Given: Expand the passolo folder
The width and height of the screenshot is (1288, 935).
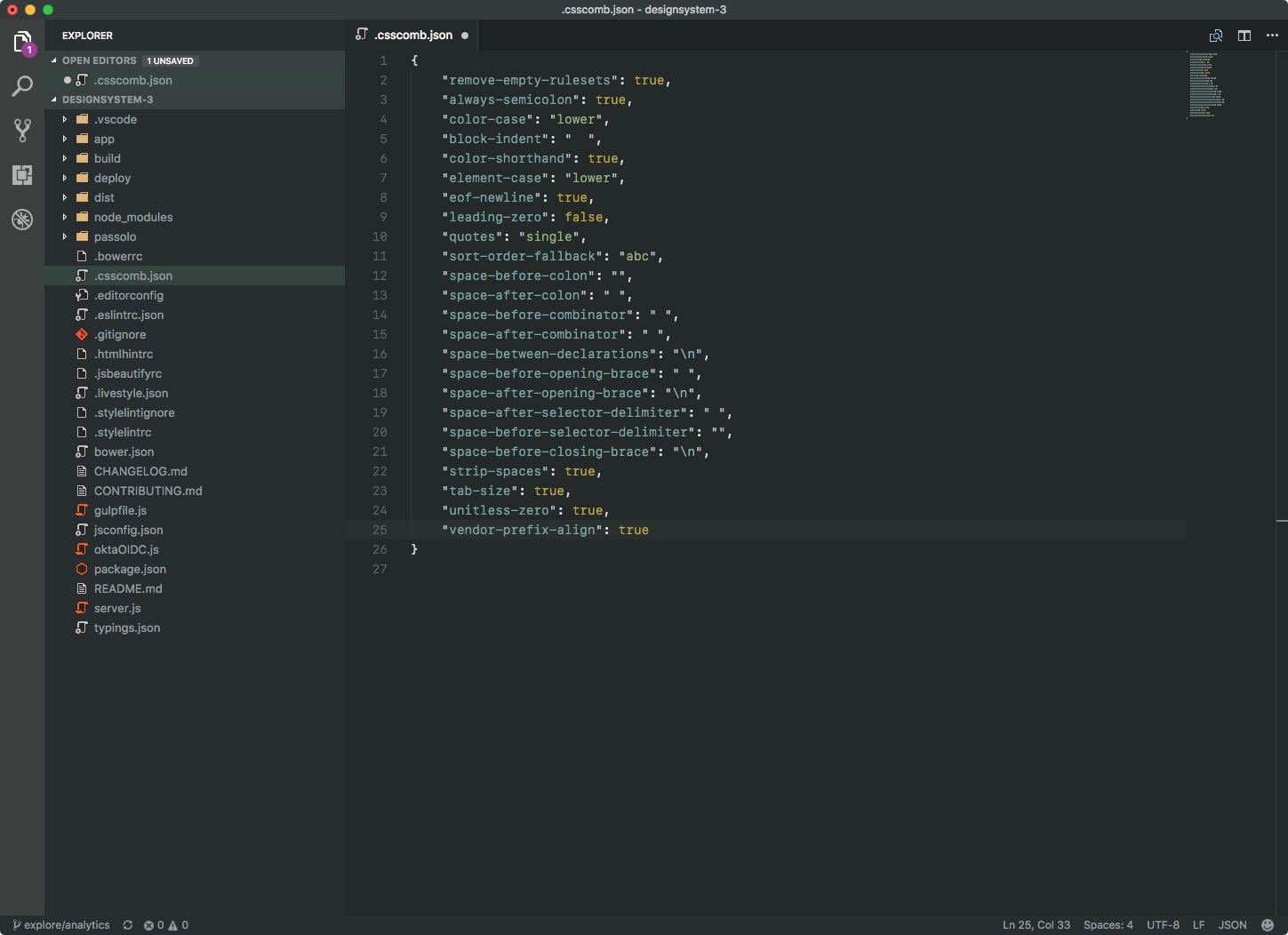Looking at the screenshot, I should tap(65, 236).
